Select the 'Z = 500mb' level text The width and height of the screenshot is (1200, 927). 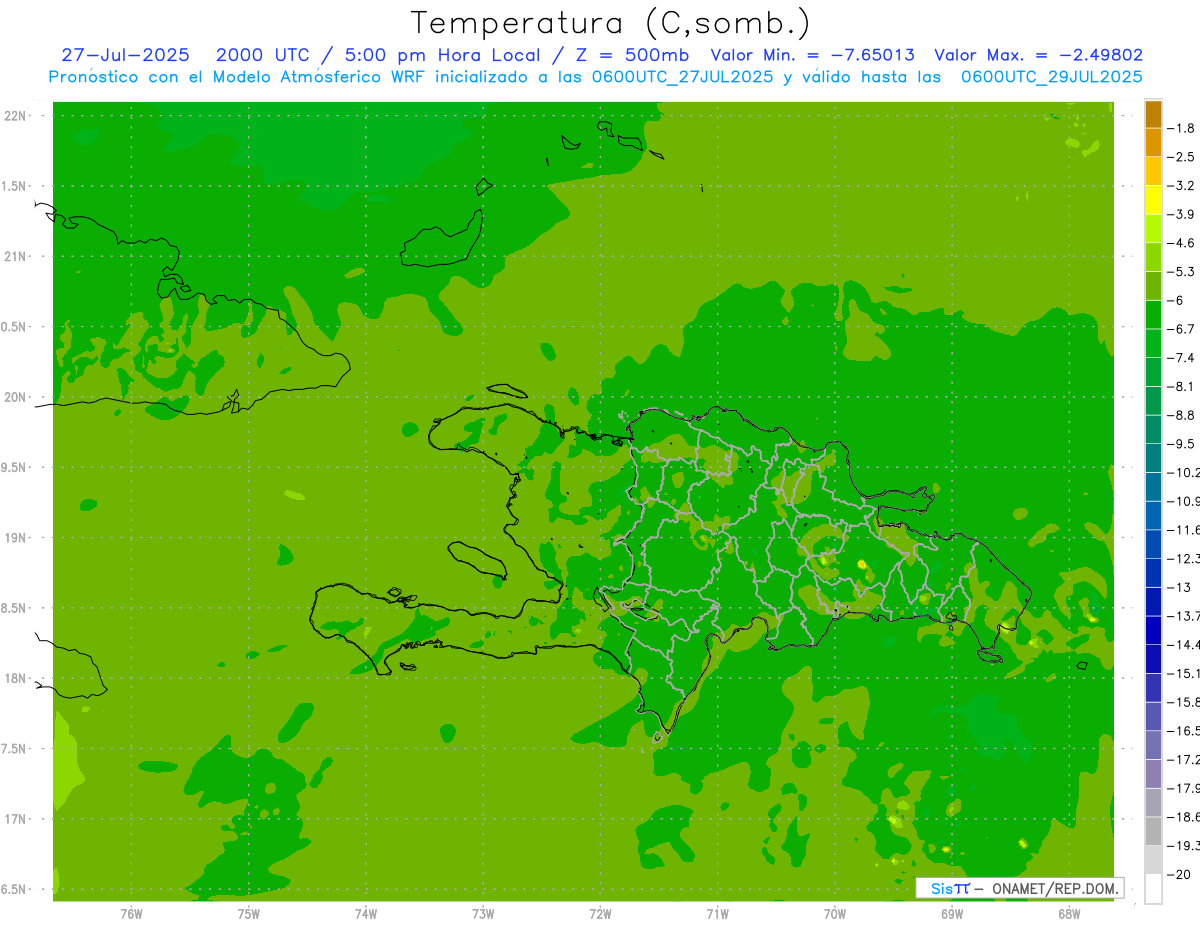click(x=631, y=55)
